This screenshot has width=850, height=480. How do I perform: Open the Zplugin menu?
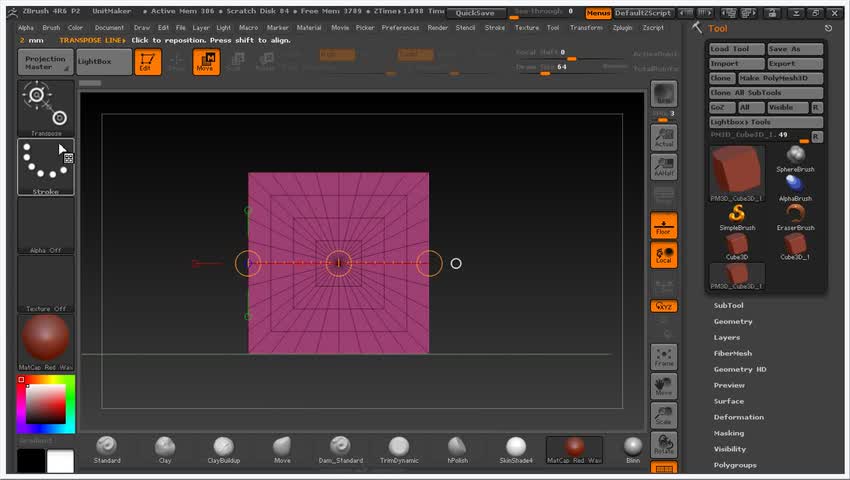click(622, 27)
